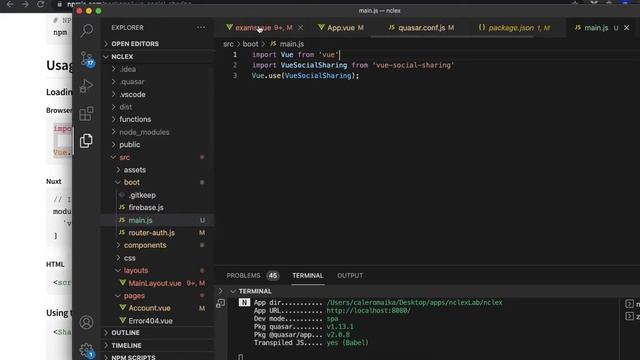Expand the assets folder

tap(158, 170)
